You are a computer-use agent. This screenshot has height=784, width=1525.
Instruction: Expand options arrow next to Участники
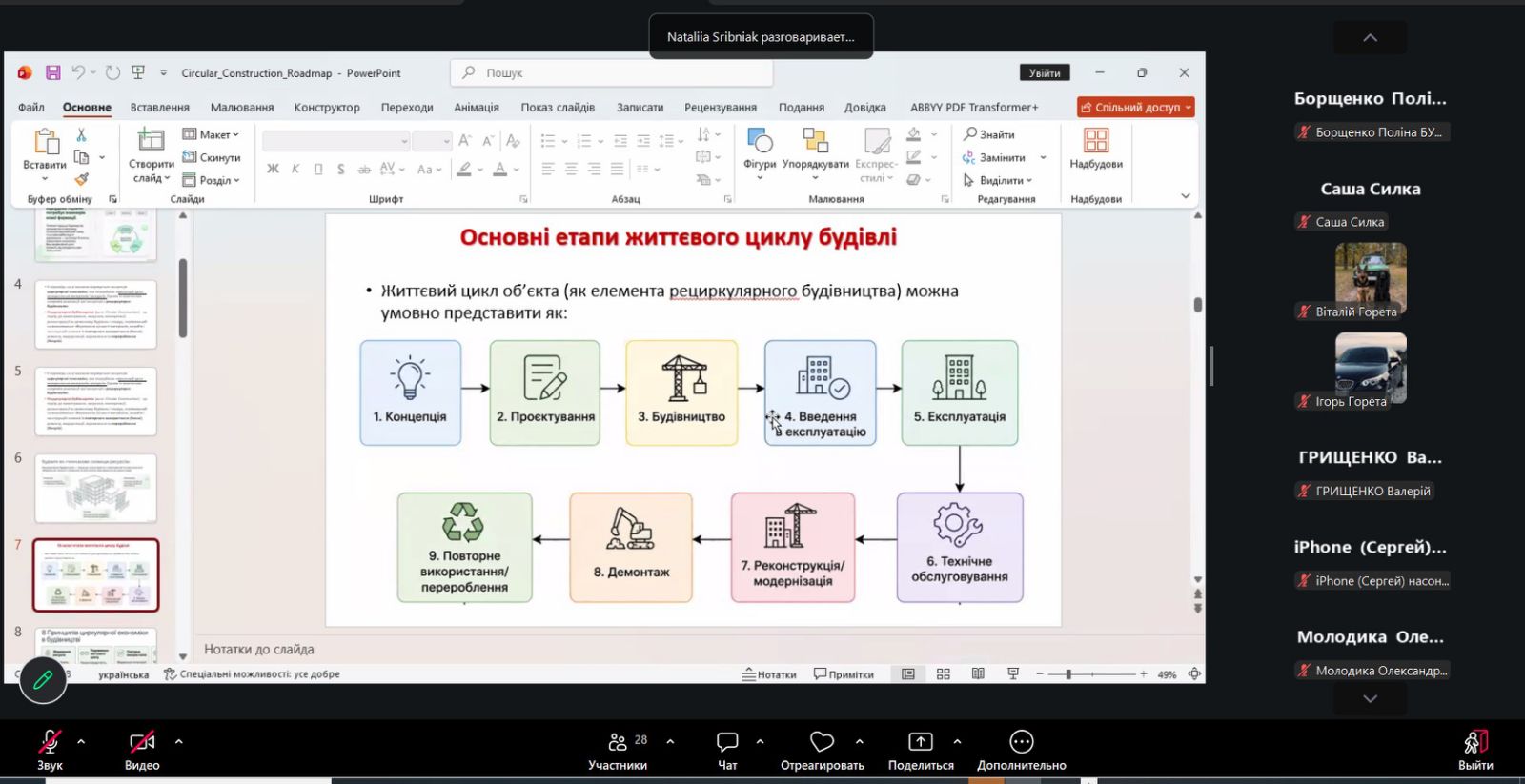pyautogui.click(x=670, y=741)
